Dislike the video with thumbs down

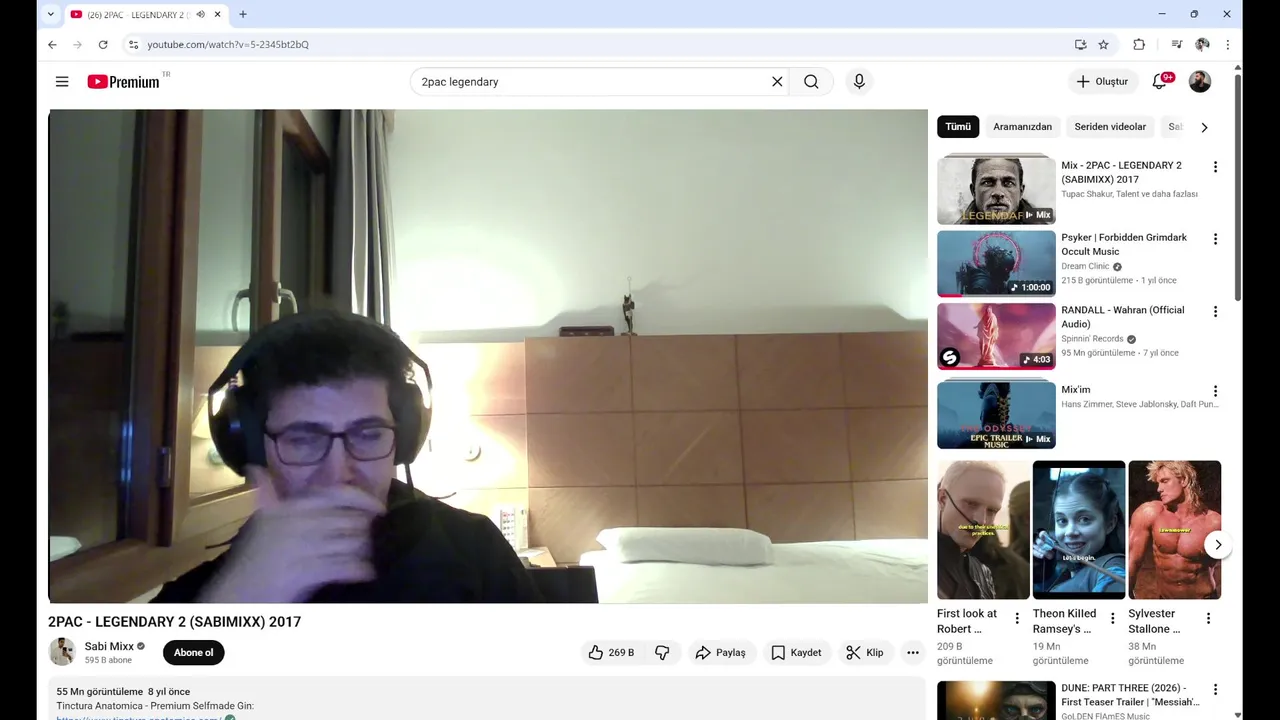tap(662, 653)
